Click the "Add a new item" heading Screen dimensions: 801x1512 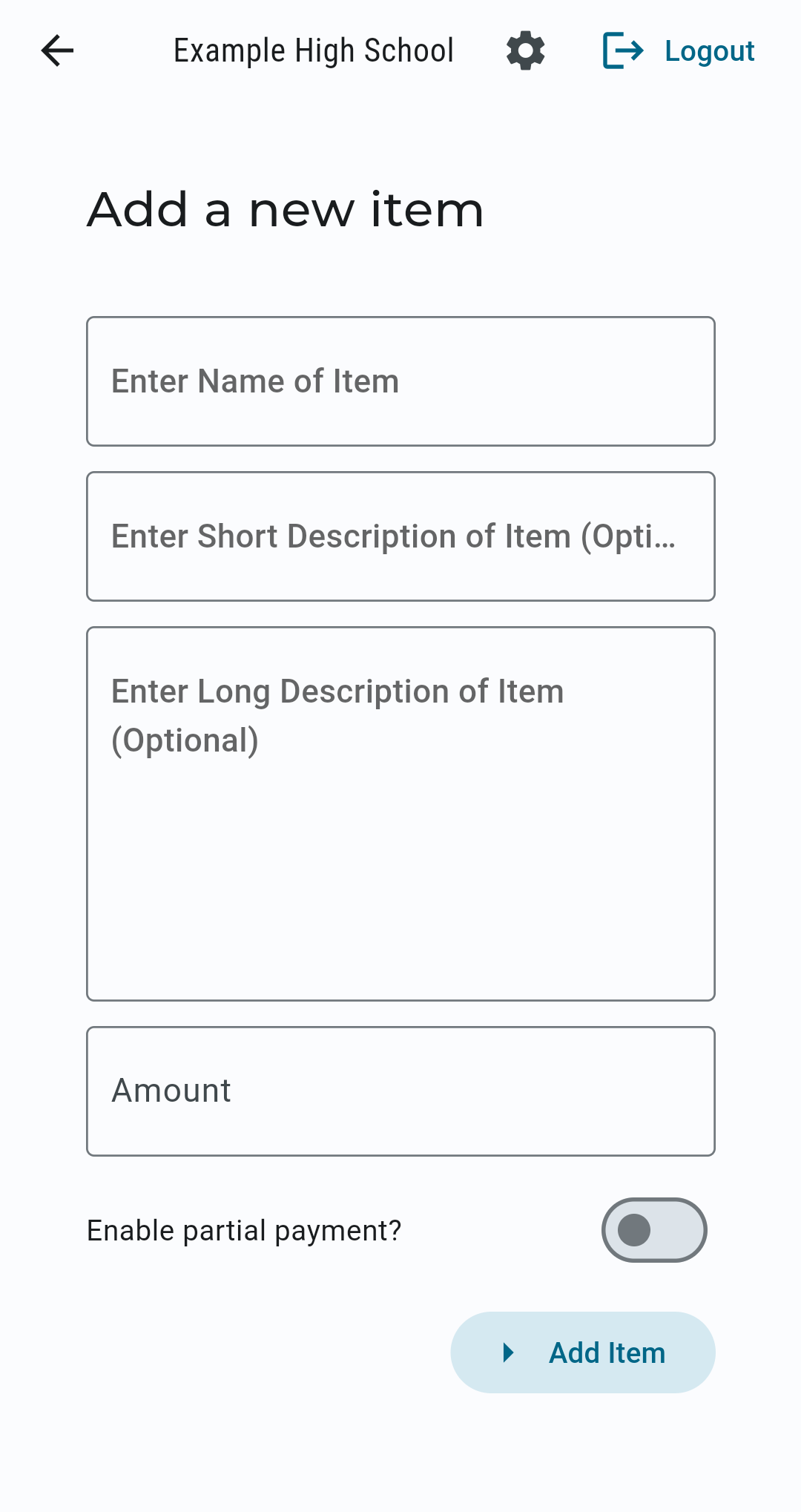[286, 209]
